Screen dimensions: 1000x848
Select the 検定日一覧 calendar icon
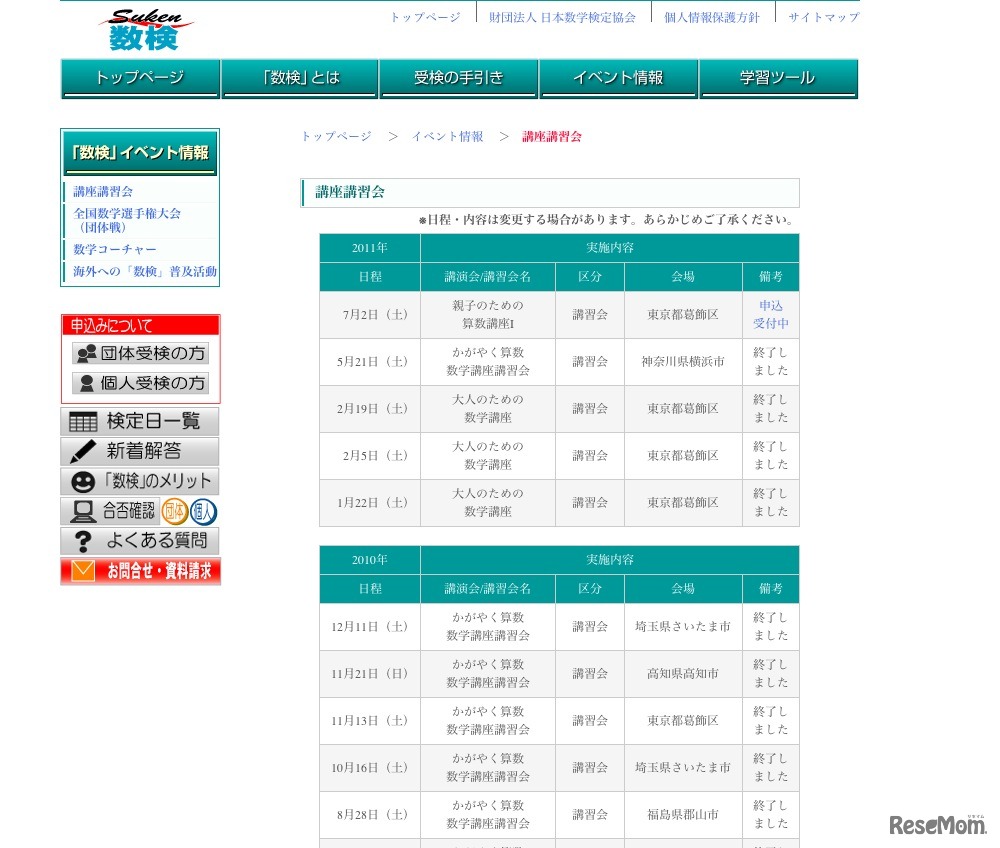click(85, 420)
